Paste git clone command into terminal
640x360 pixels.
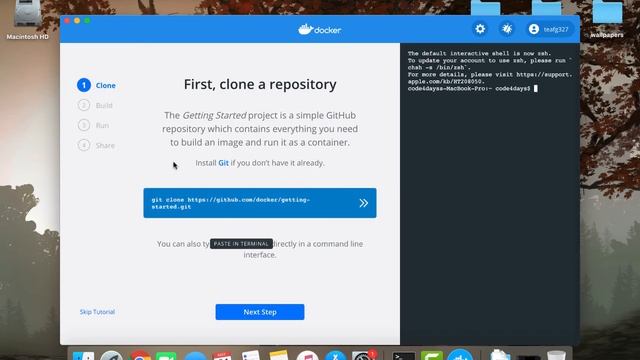364,203
